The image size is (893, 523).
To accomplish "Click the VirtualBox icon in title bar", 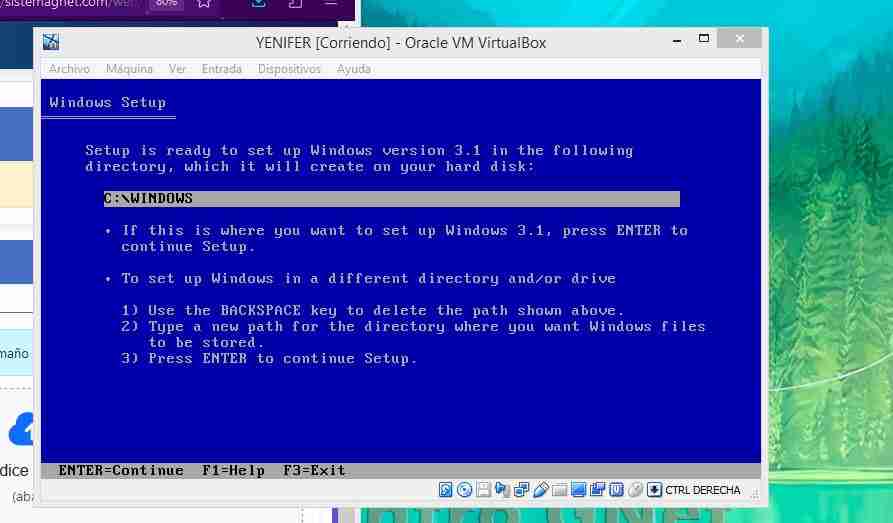I will point(52,42).
